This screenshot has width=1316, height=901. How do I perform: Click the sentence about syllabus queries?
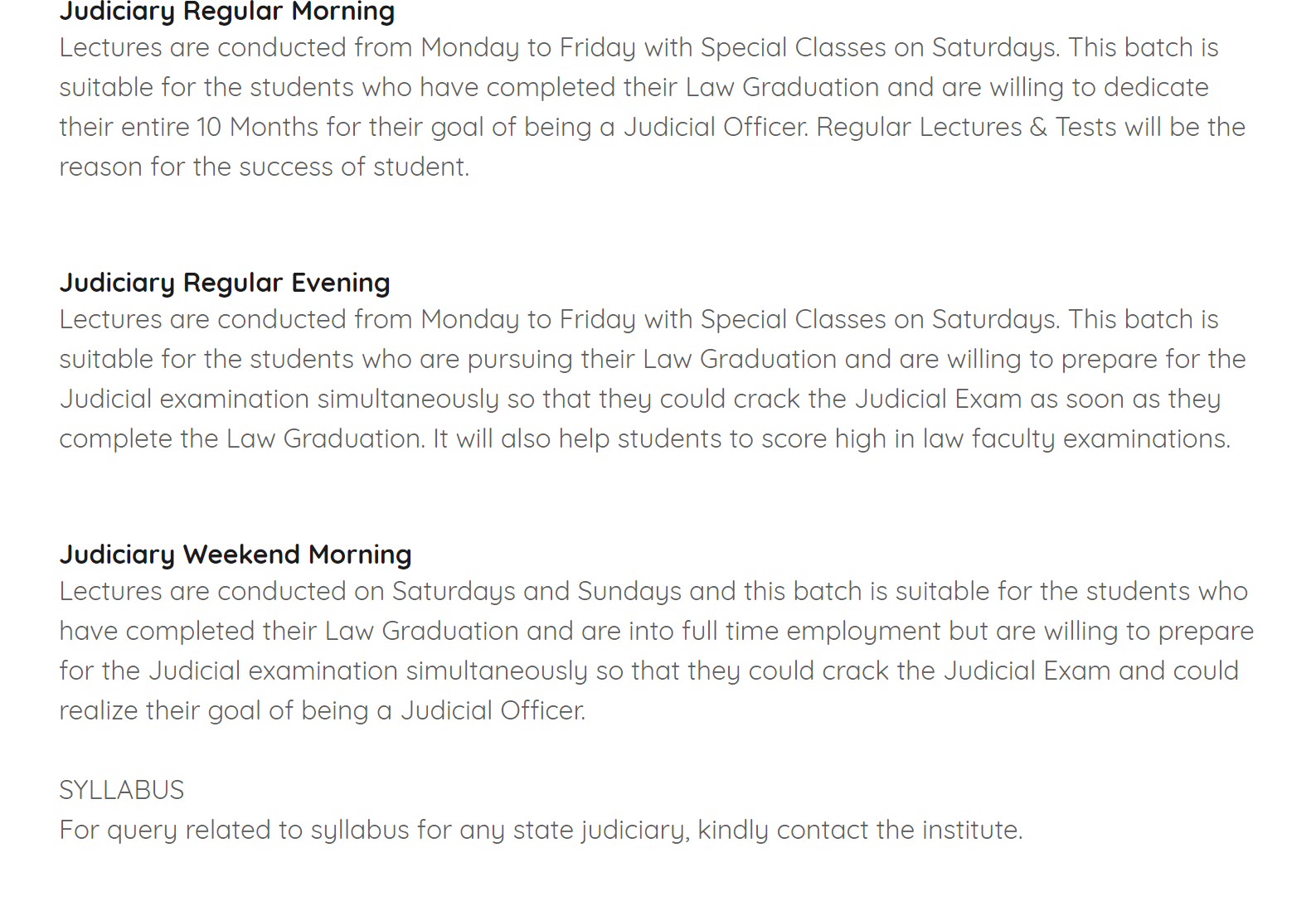541,830
